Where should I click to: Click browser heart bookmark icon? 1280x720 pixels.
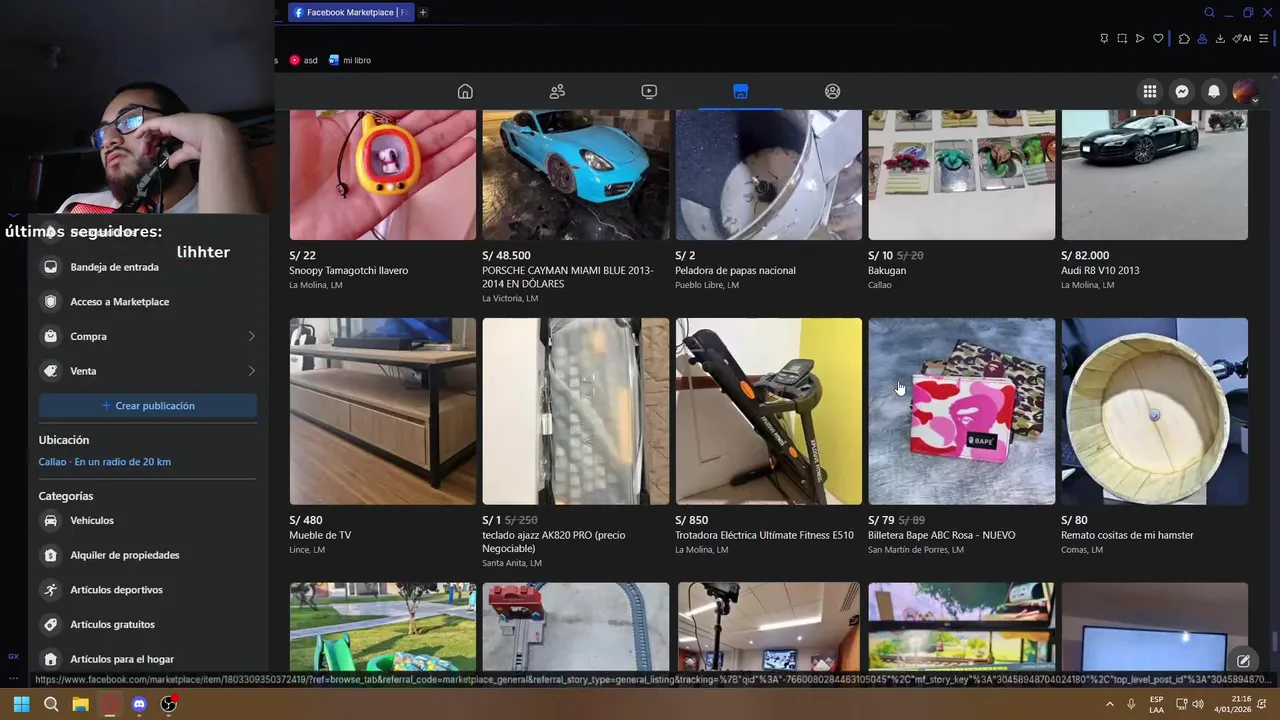pos(1158,38)
